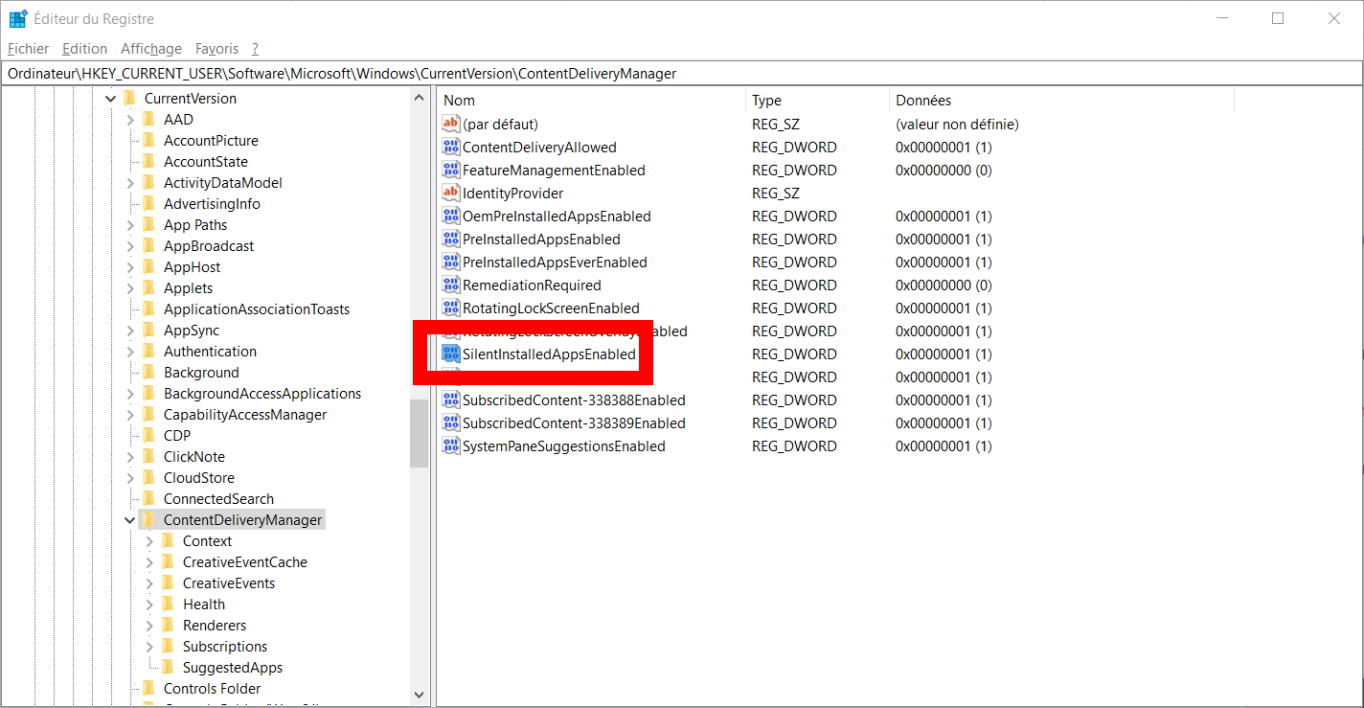
Task: Click the (par défaut) string value icon
Action: (x=450, y=124)
